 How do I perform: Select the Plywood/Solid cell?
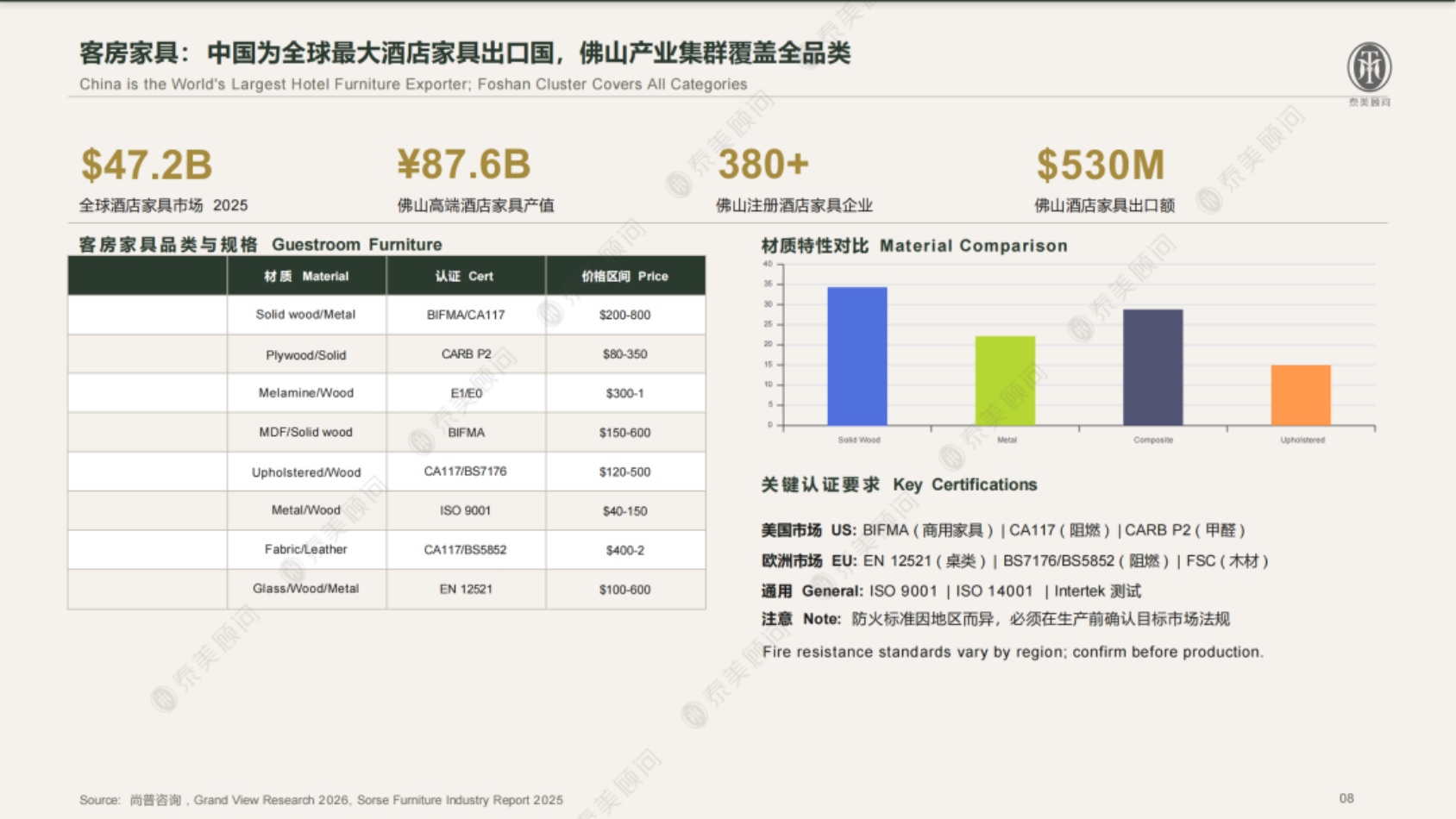tap(305, 355)
